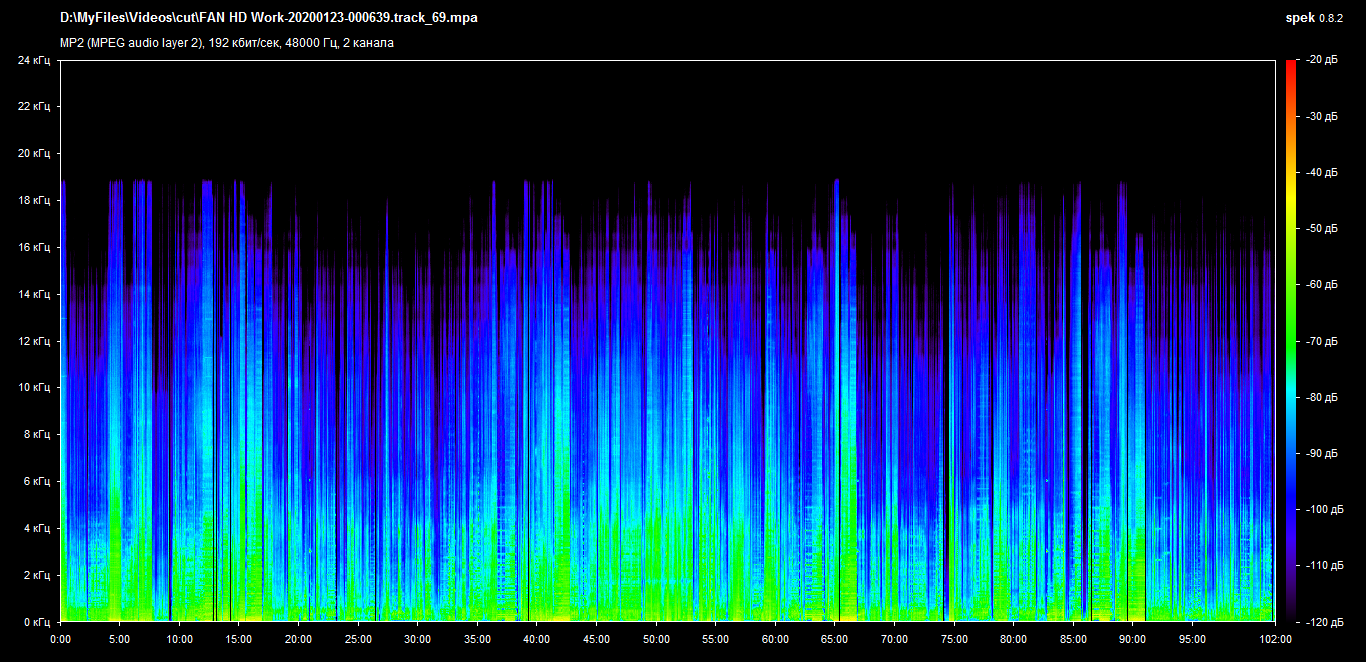
Task: Click the 0 кГц frequency label
Action: click(x=37, y=622)
